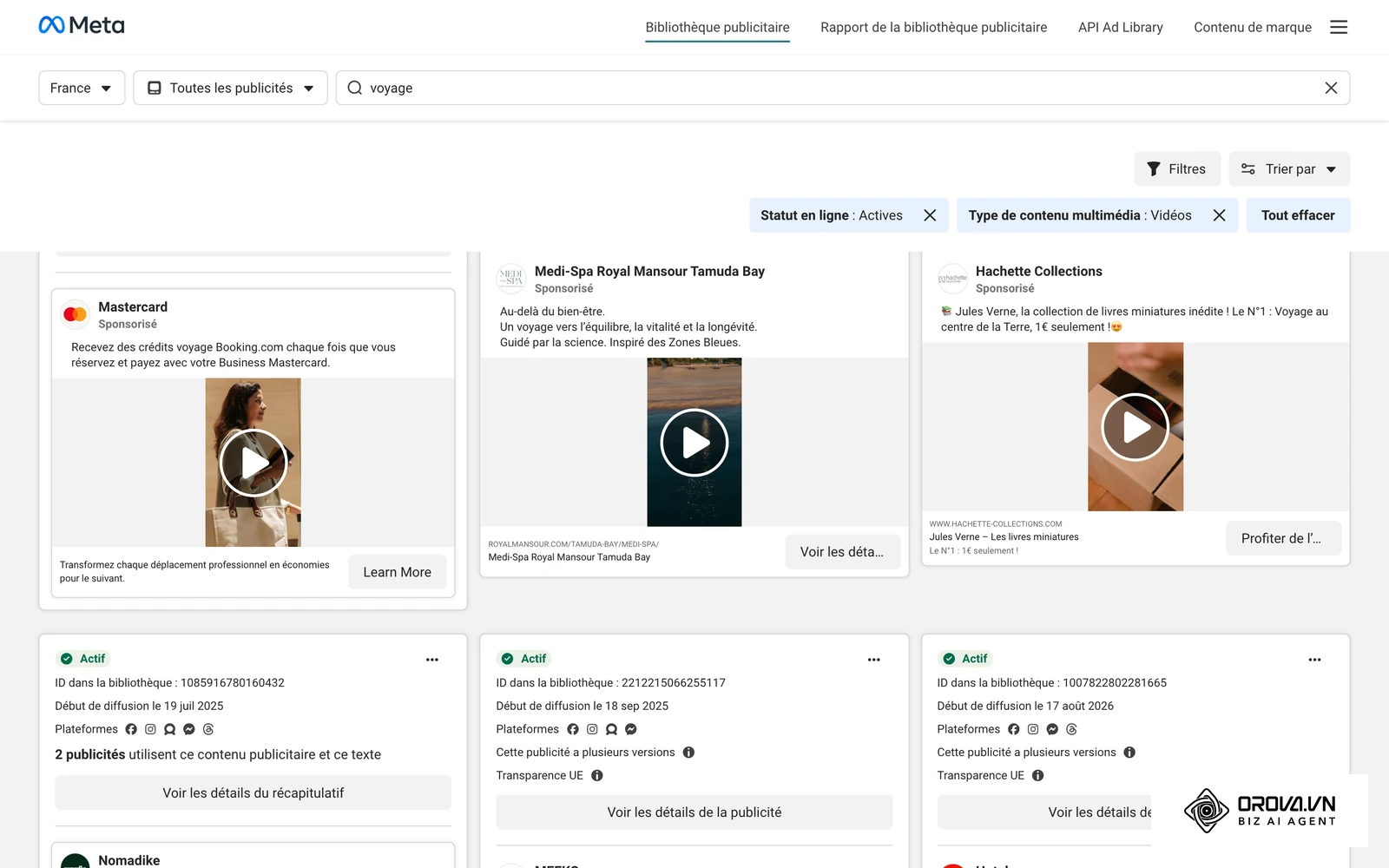Open options menu for ad 1085916780160432
This screenshot has height=868, width=1389.
pyautogui.click(x=432, y=660)
